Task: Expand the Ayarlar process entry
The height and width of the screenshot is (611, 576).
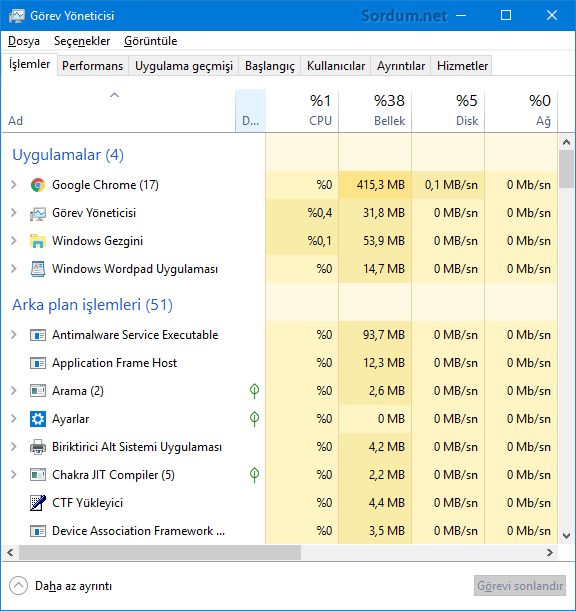Action: (x=14, y=419)
